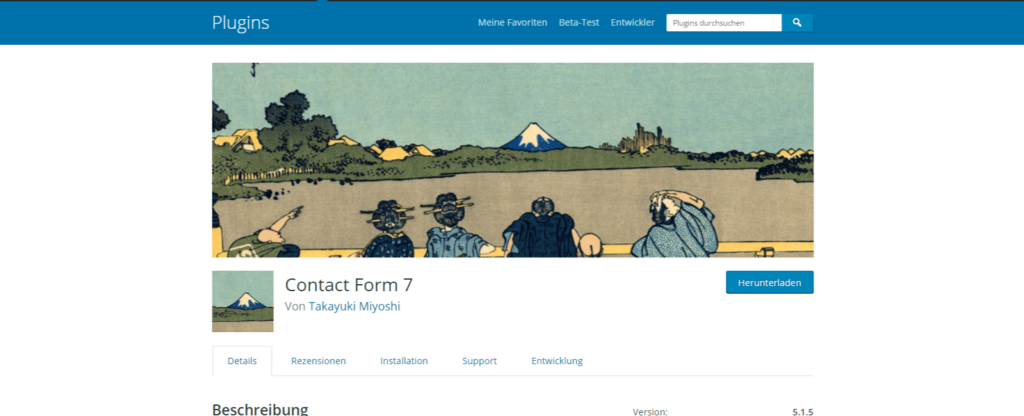Click the Mount Fuji banner image
Screen dimensions: 1024x416
click(x=513, y=160)
